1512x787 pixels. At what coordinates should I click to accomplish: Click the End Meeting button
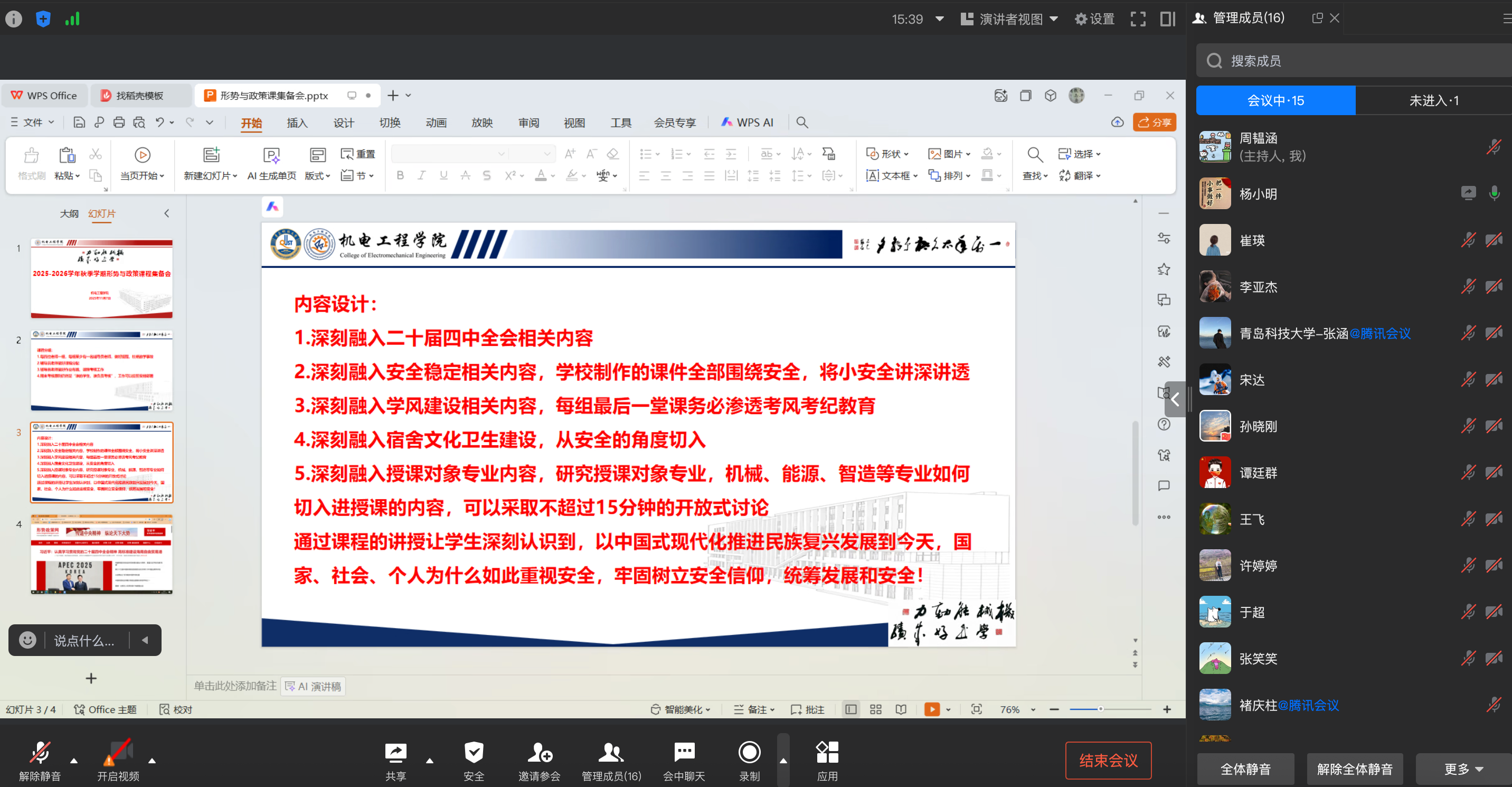[x=1108, y=761]
